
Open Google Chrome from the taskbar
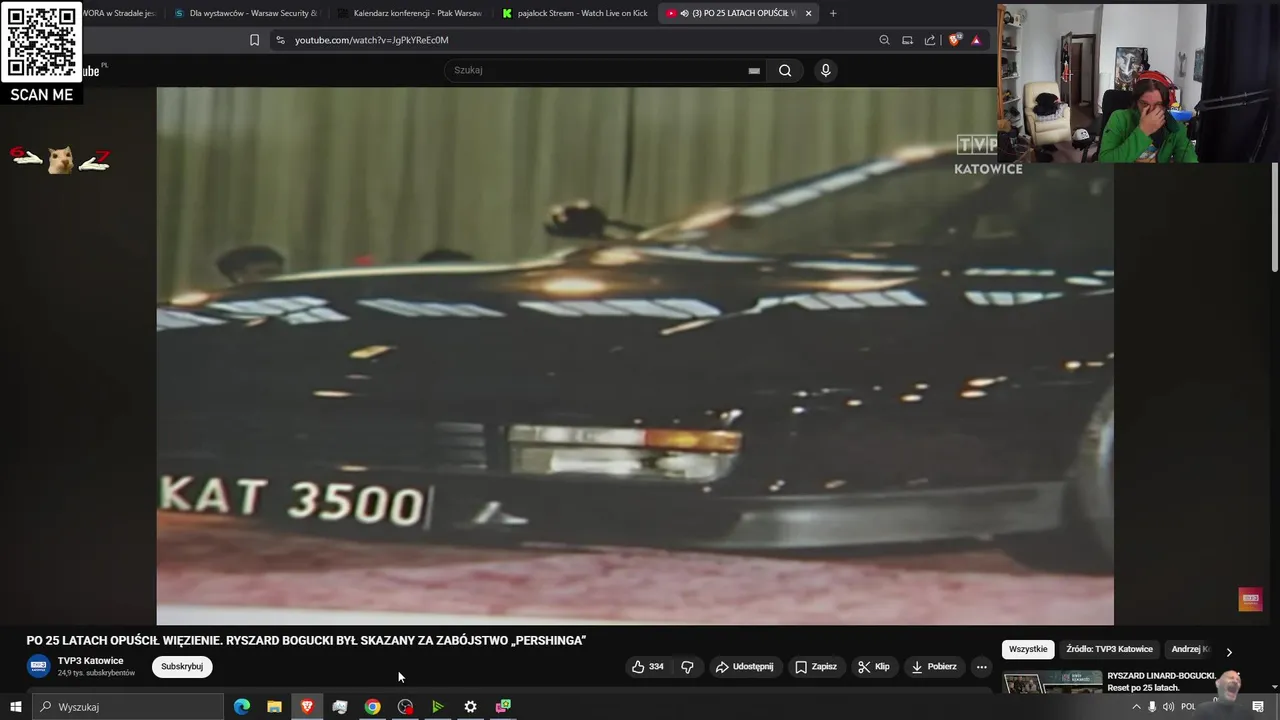(372, 706)
